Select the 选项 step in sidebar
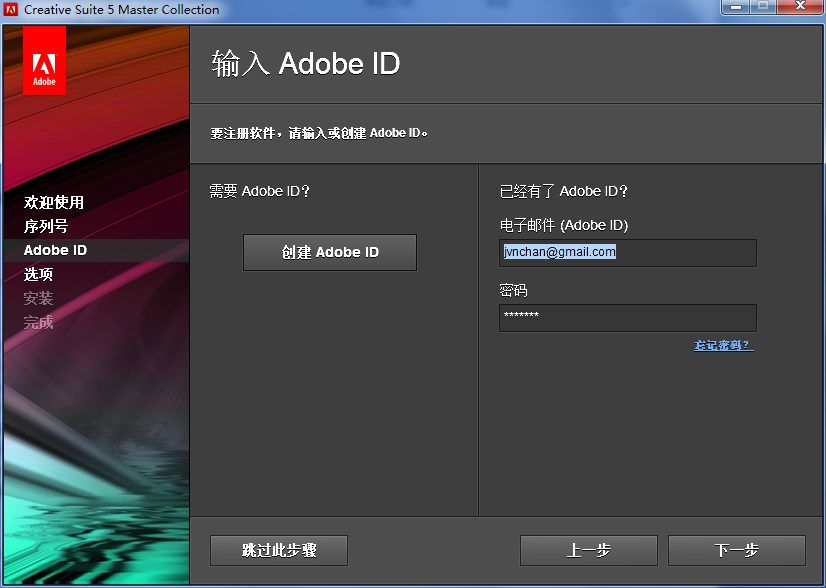 (38, 275)
